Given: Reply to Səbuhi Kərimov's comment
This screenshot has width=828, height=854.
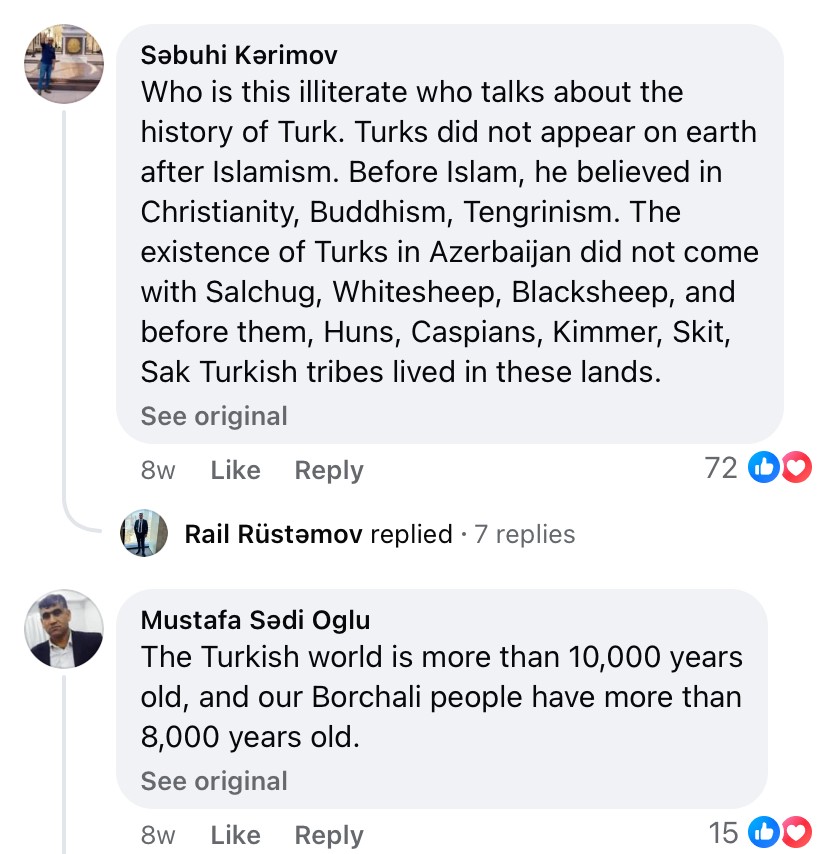Looking at the screenshot, I should (x=329, y=470).
